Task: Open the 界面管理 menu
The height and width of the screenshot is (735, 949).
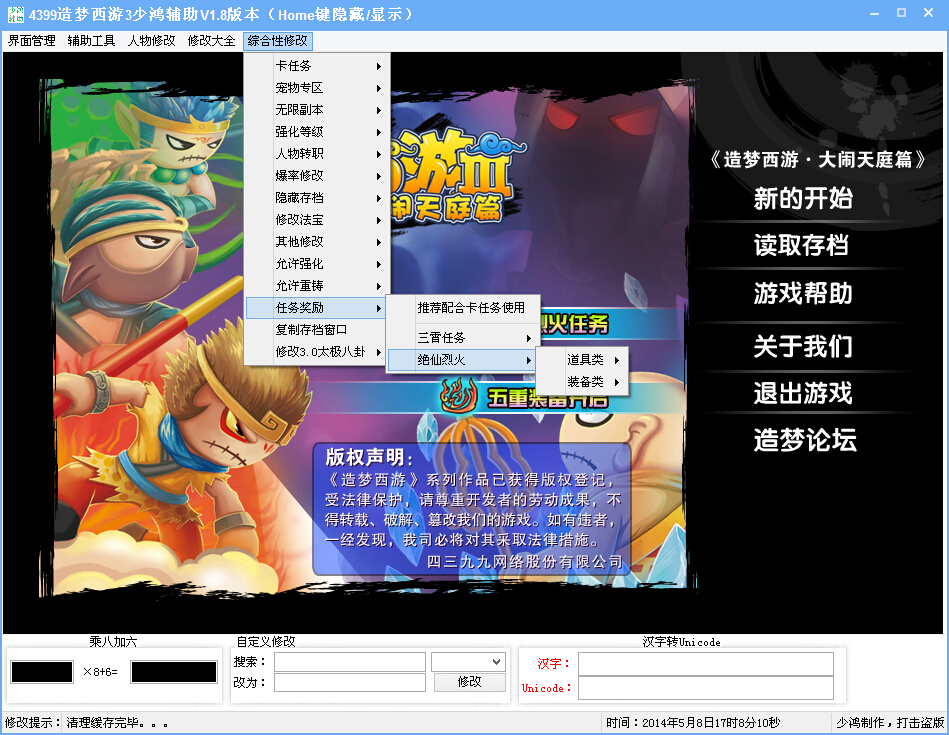Action: [x=31, y=41]
